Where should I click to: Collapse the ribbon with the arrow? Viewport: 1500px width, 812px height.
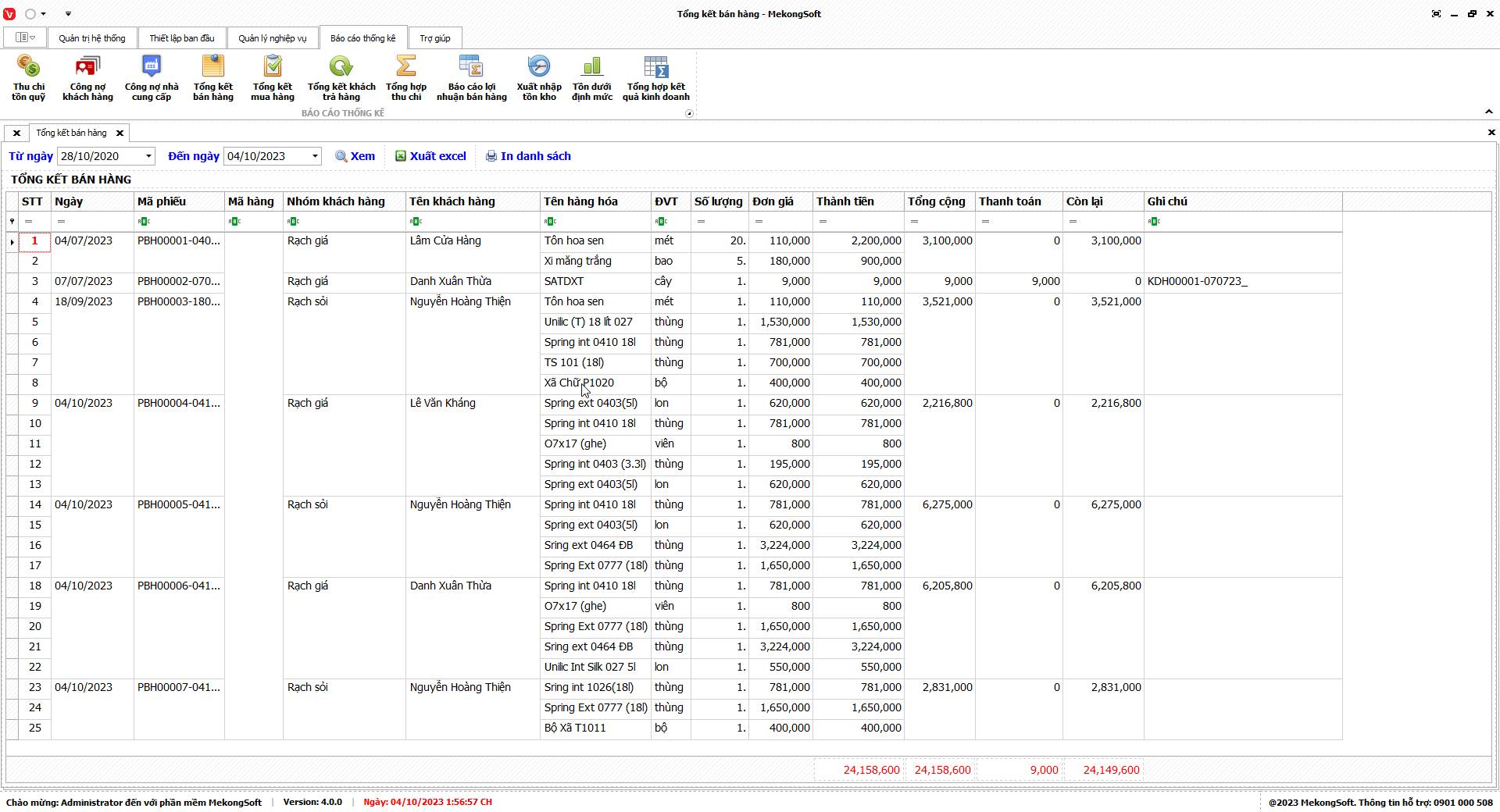1489,112
